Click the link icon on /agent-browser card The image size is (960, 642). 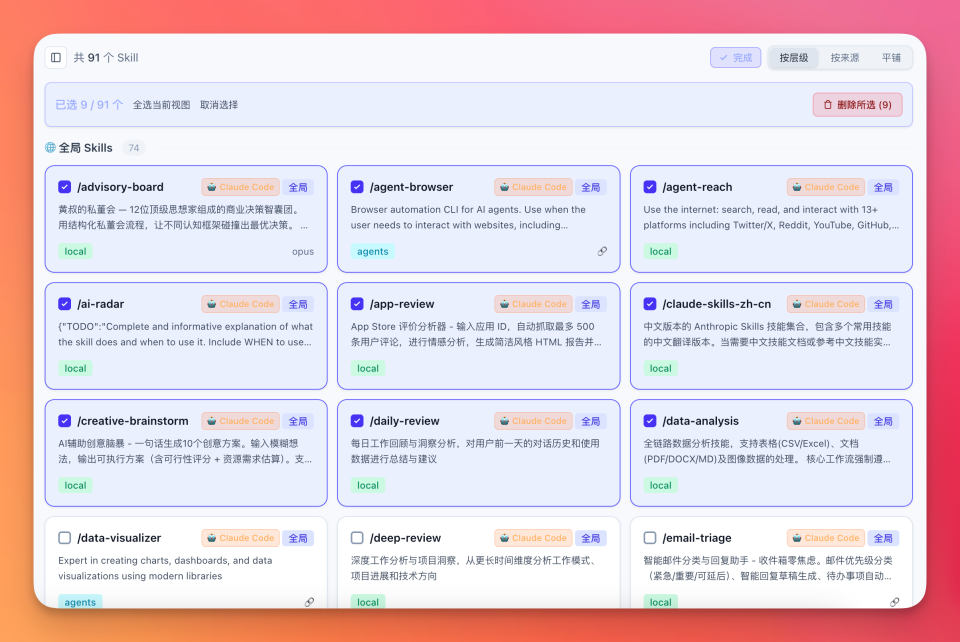602,252
